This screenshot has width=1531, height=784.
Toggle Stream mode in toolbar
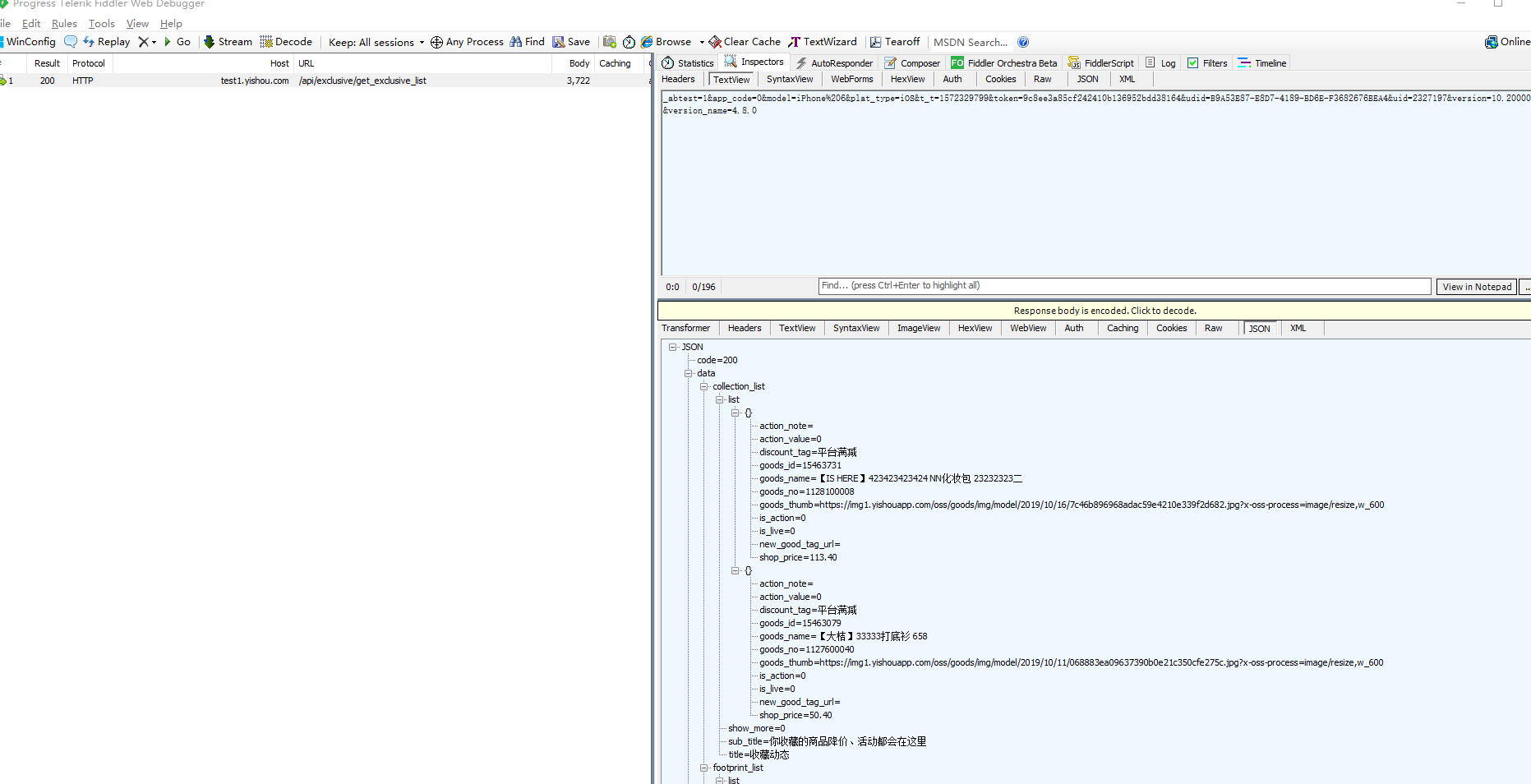[x=228, y=42]
